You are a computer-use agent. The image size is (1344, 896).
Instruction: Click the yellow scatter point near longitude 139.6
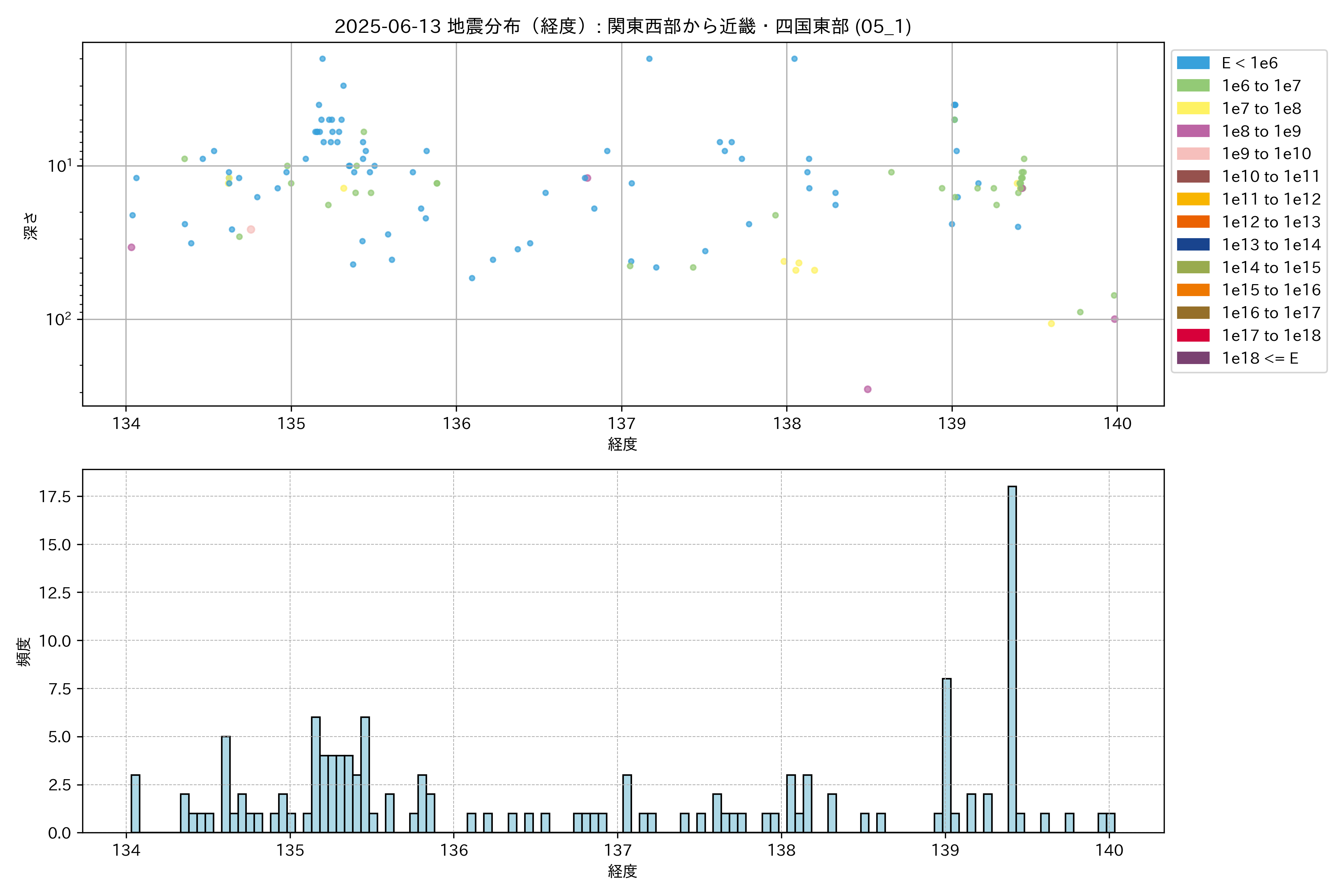[1051, 324]
